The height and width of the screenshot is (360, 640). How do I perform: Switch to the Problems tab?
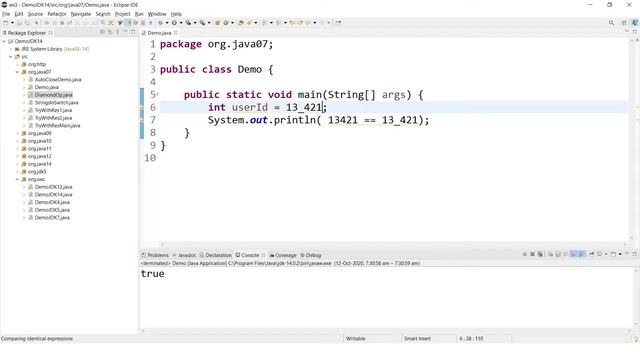[155, 255]
